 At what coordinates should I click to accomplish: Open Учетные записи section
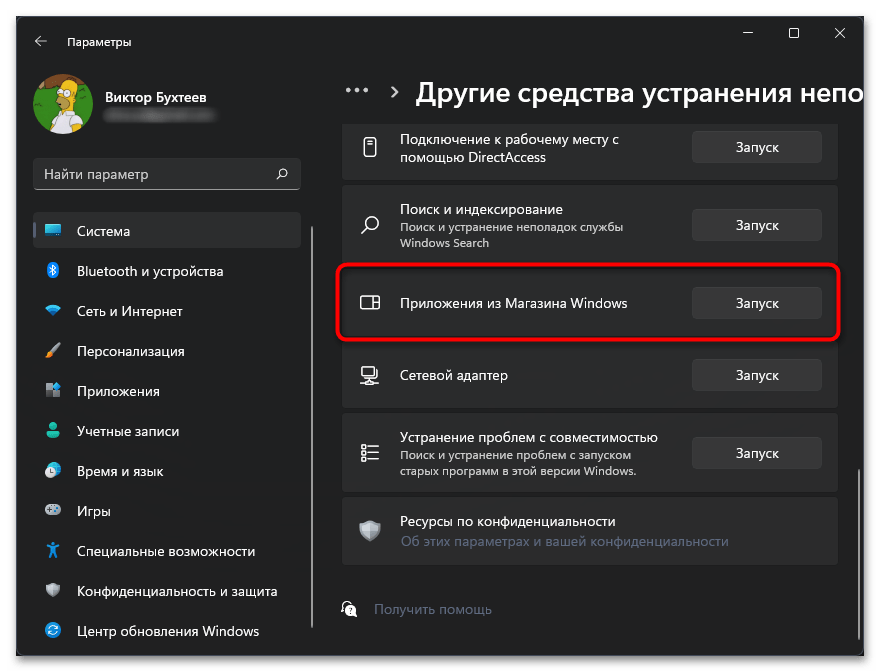[167, 431]
